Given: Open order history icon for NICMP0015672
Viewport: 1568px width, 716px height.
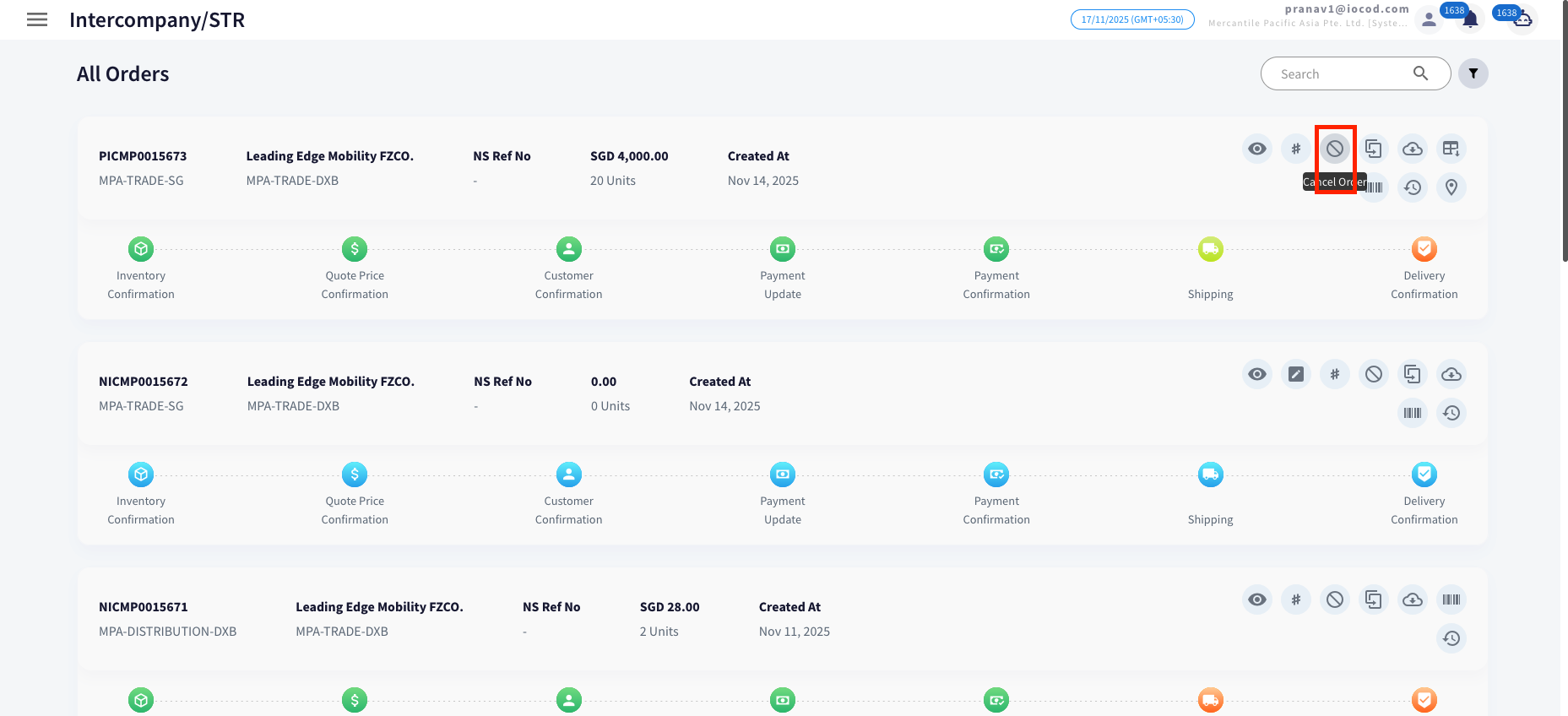Looking at the screenshot, I should coord(1451,413).
